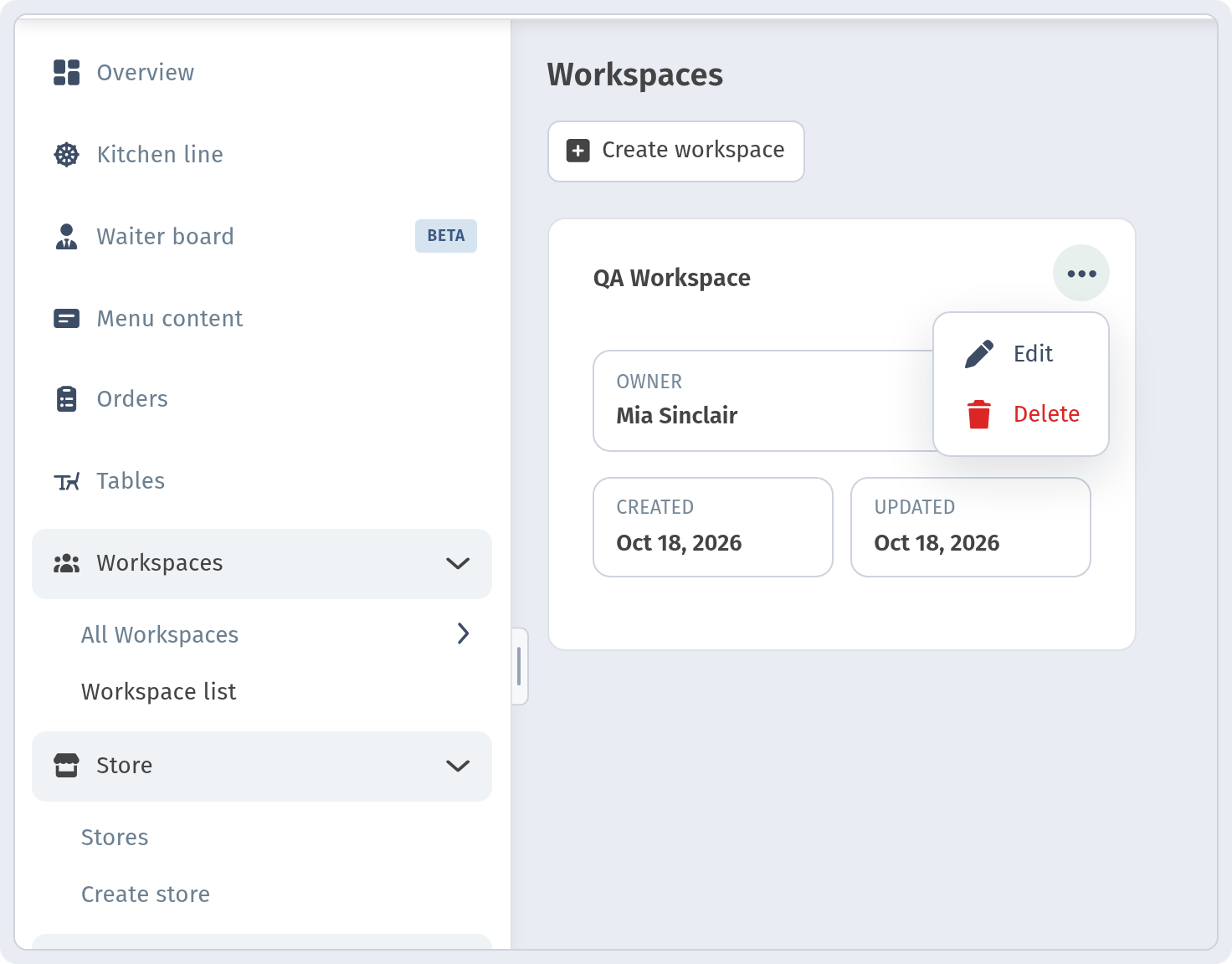Open the Workspace list link
Viewport: 1232px width, 964px height.
(159, 692)
